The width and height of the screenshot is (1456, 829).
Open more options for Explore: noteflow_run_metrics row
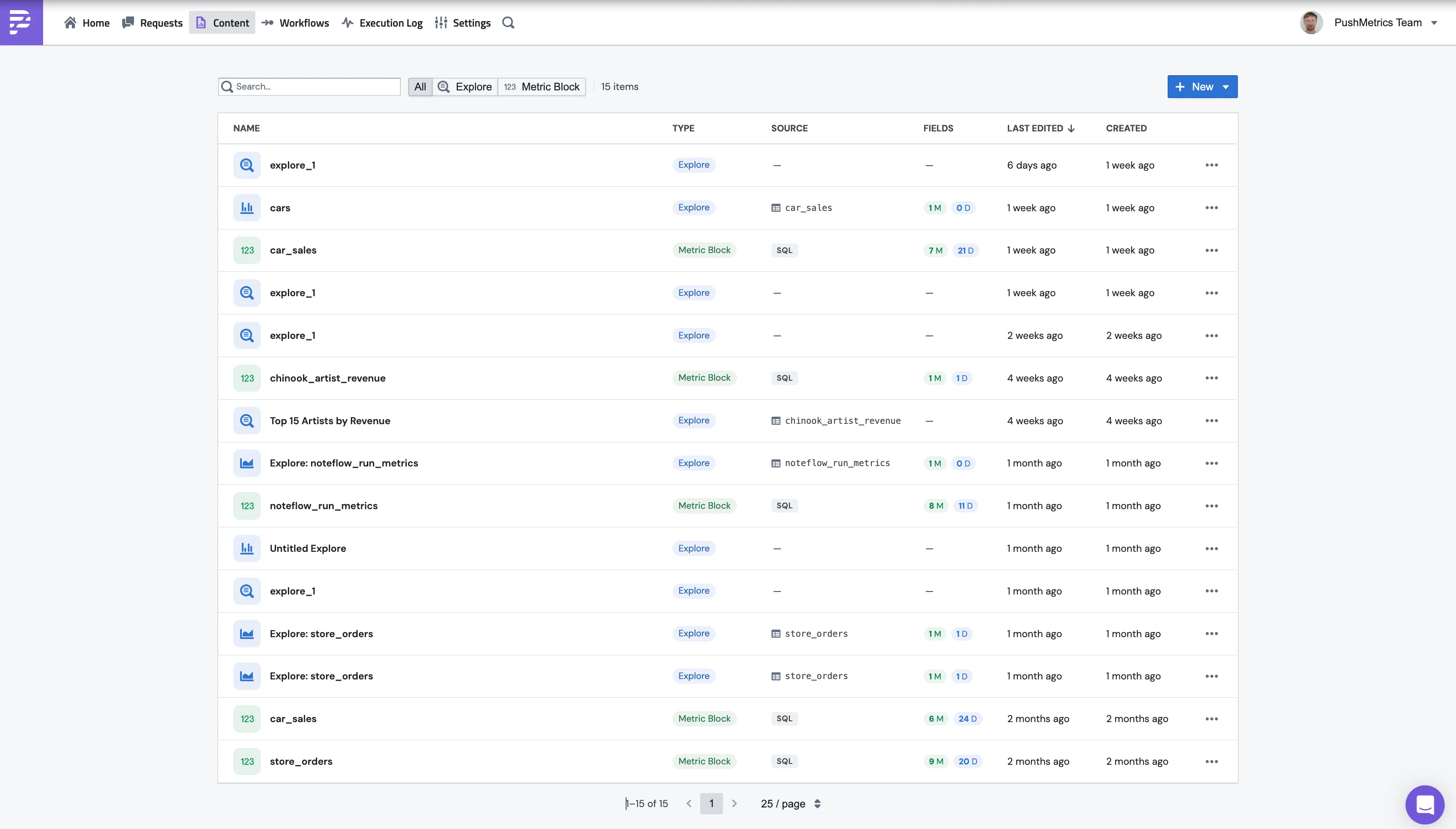(x=1212, y=463)
